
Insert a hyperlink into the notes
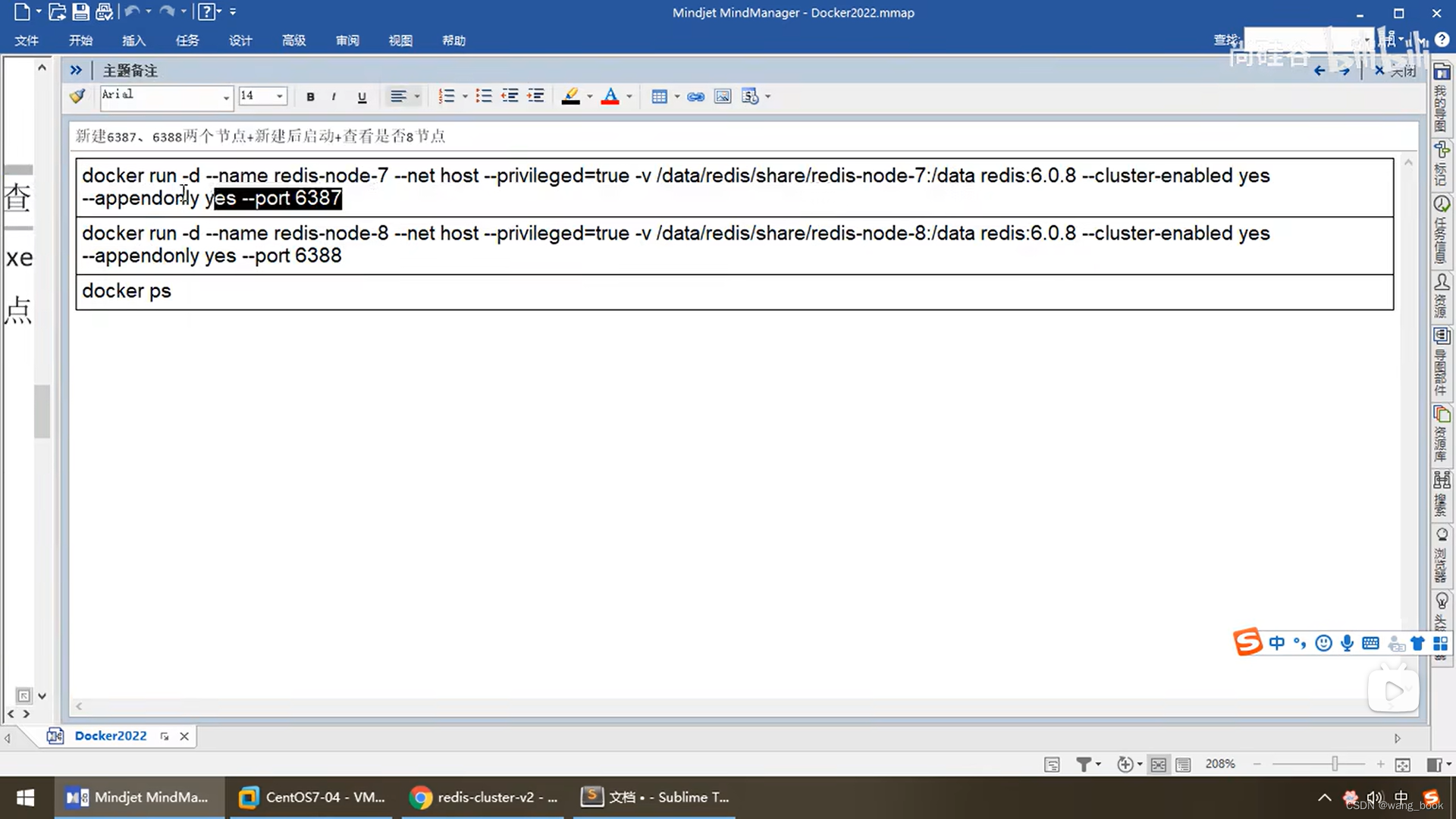695,96
